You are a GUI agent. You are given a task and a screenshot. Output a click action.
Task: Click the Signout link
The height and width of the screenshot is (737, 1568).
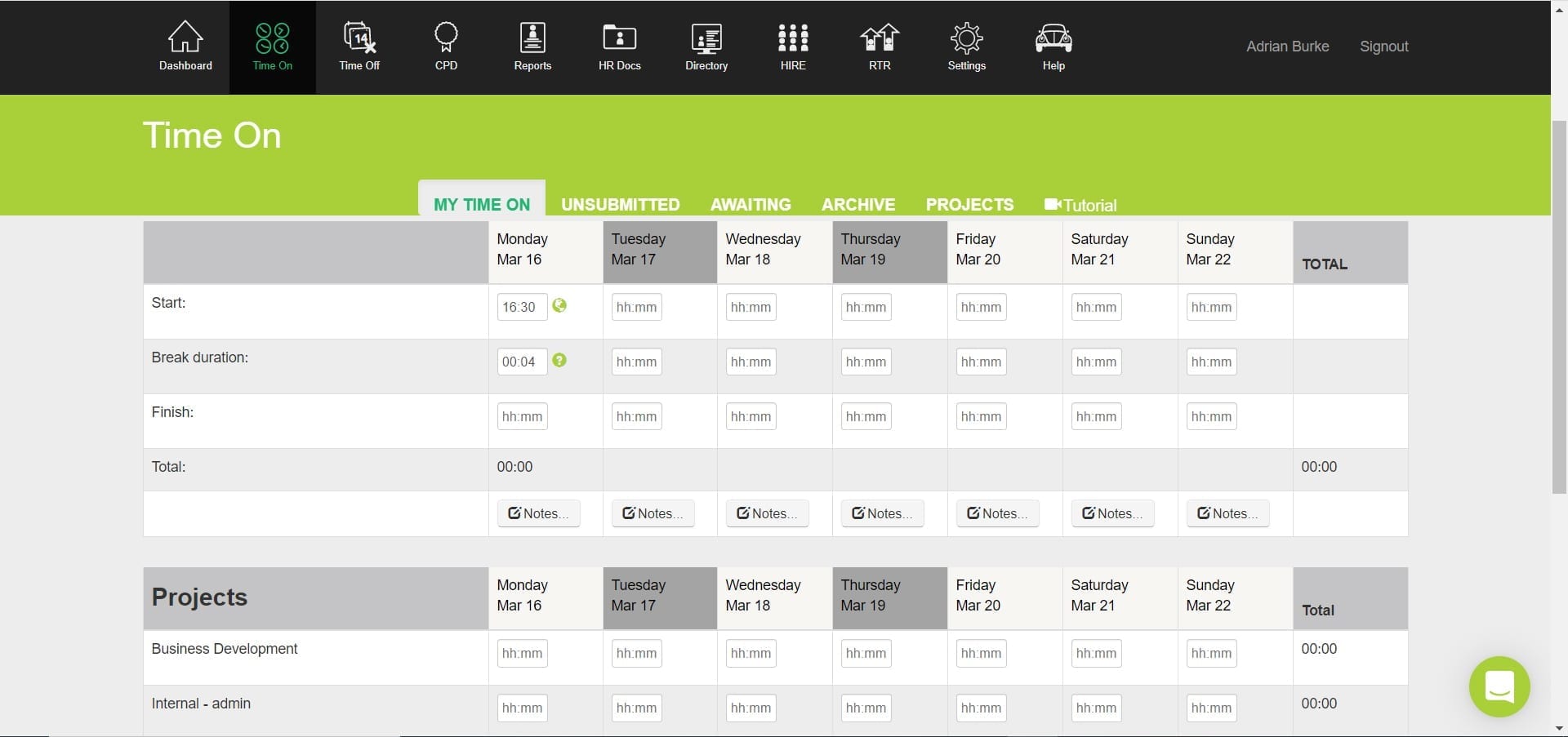click(x=1383, y=47)
